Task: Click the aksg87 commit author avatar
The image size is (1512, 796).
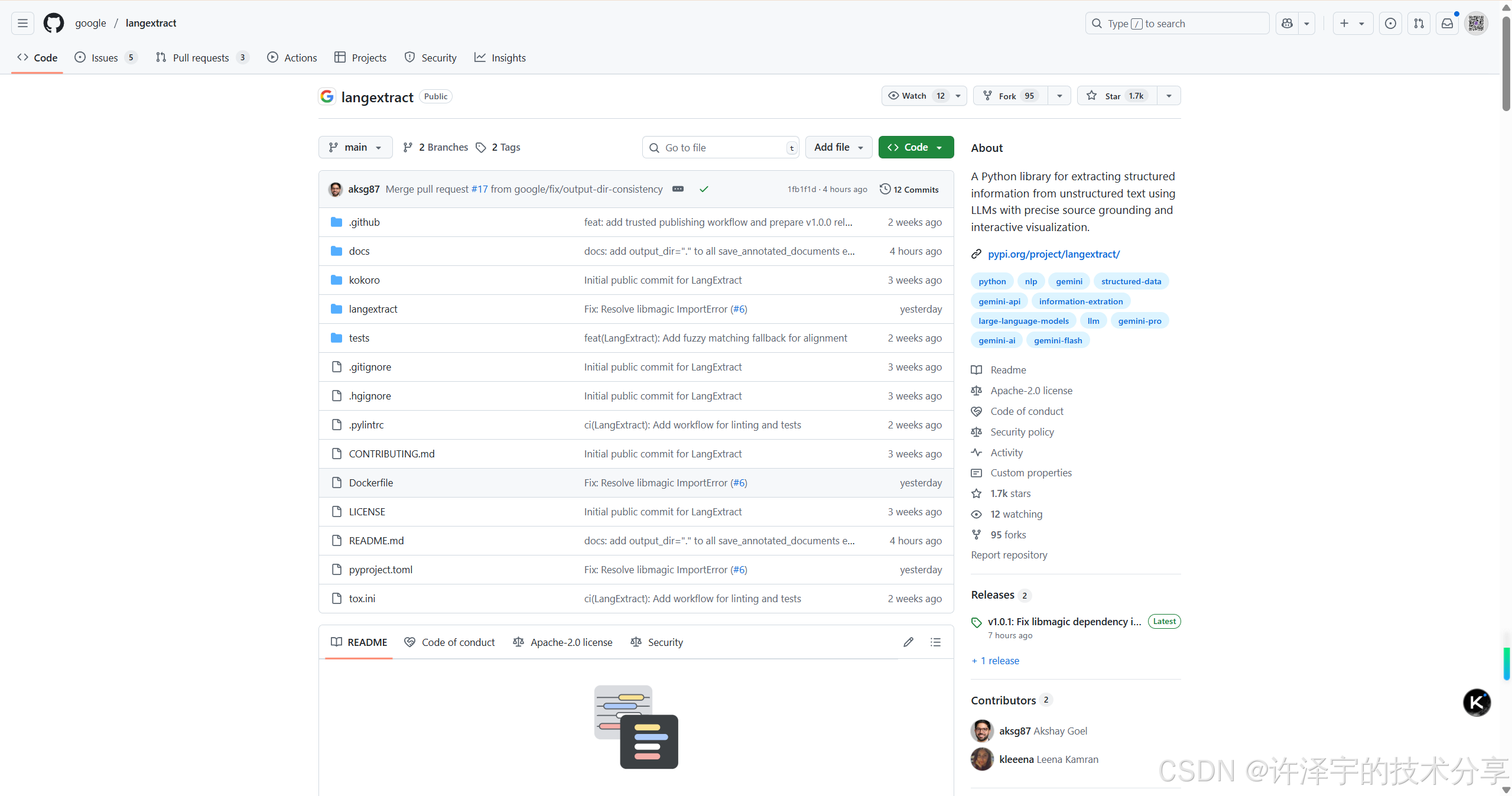Action: (x=336, y=189)
